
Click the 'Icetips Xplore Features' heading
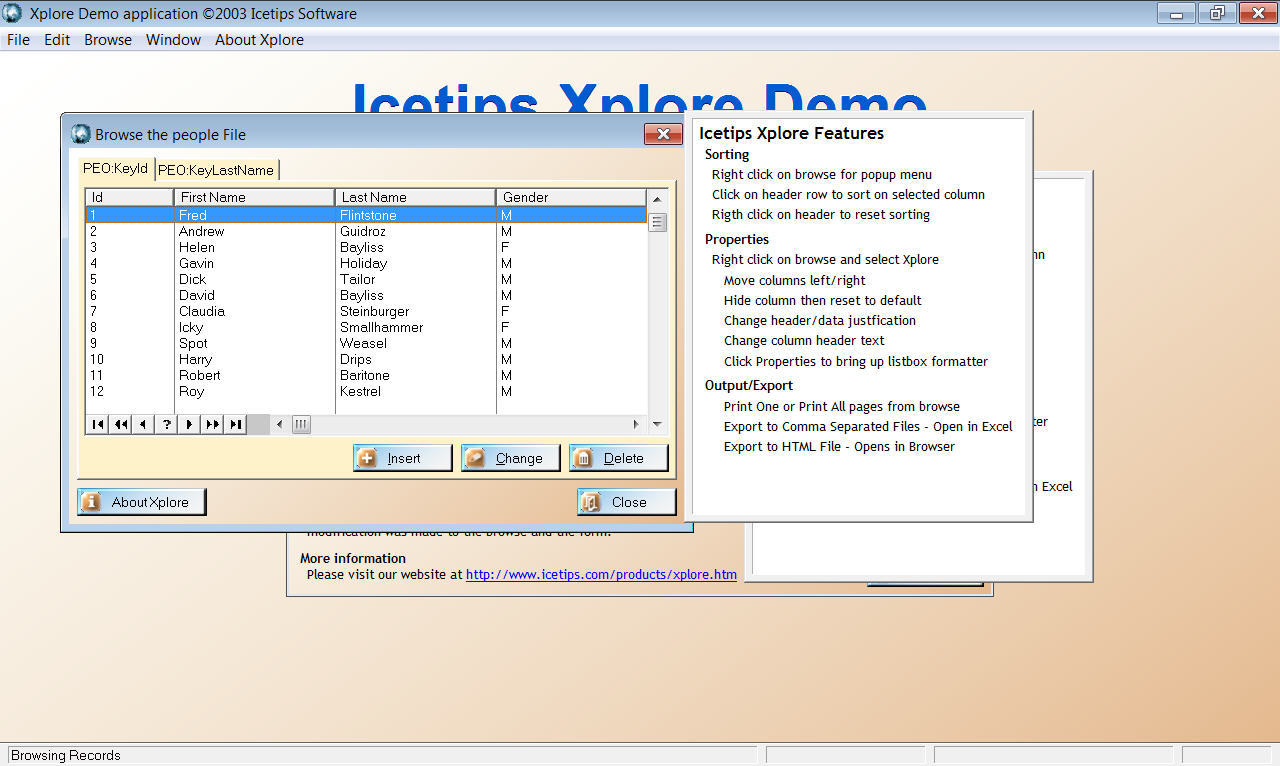792,133
